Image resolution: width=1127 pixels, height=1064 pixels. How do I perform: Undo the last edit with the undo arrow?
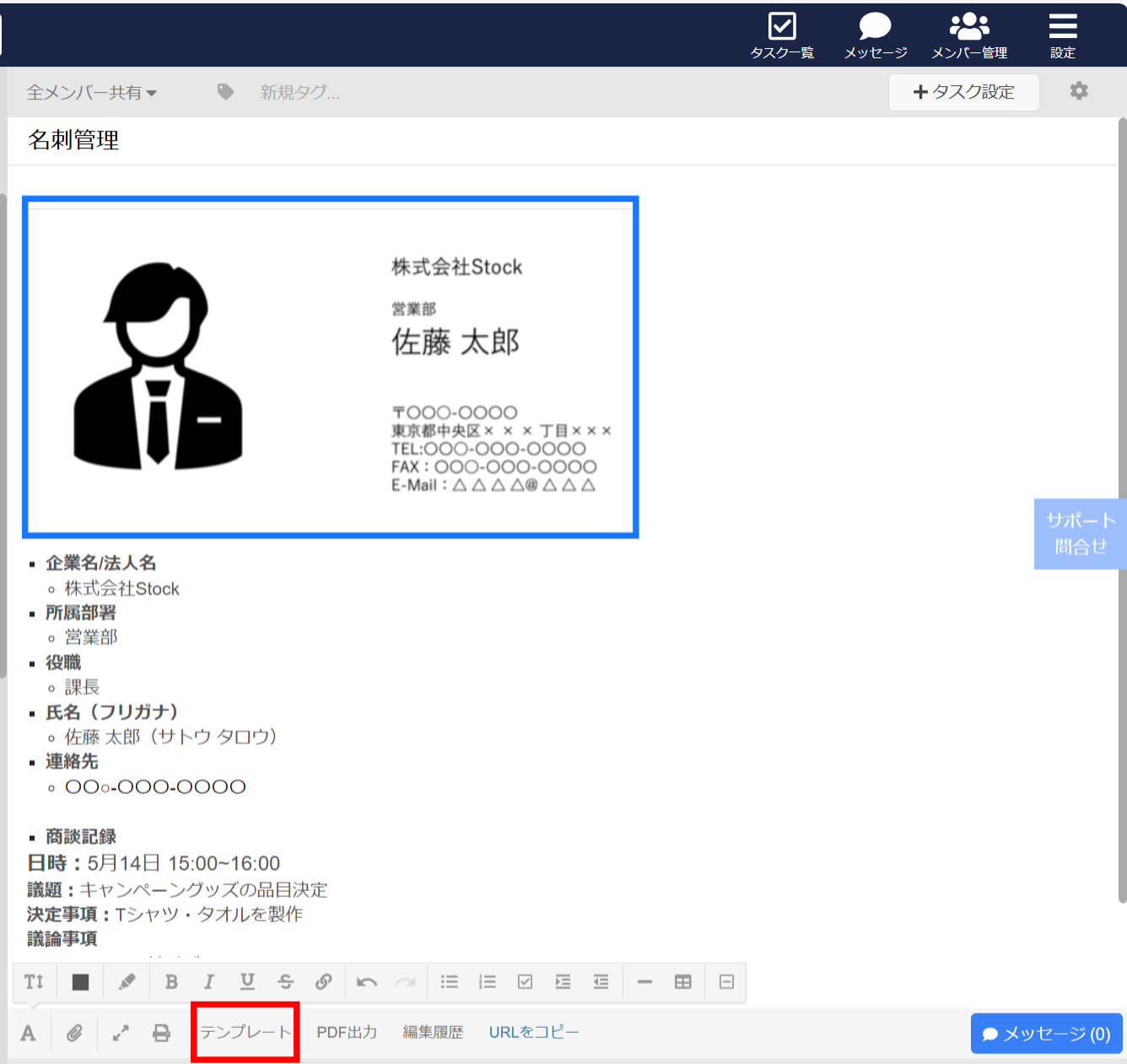[367, 981]
